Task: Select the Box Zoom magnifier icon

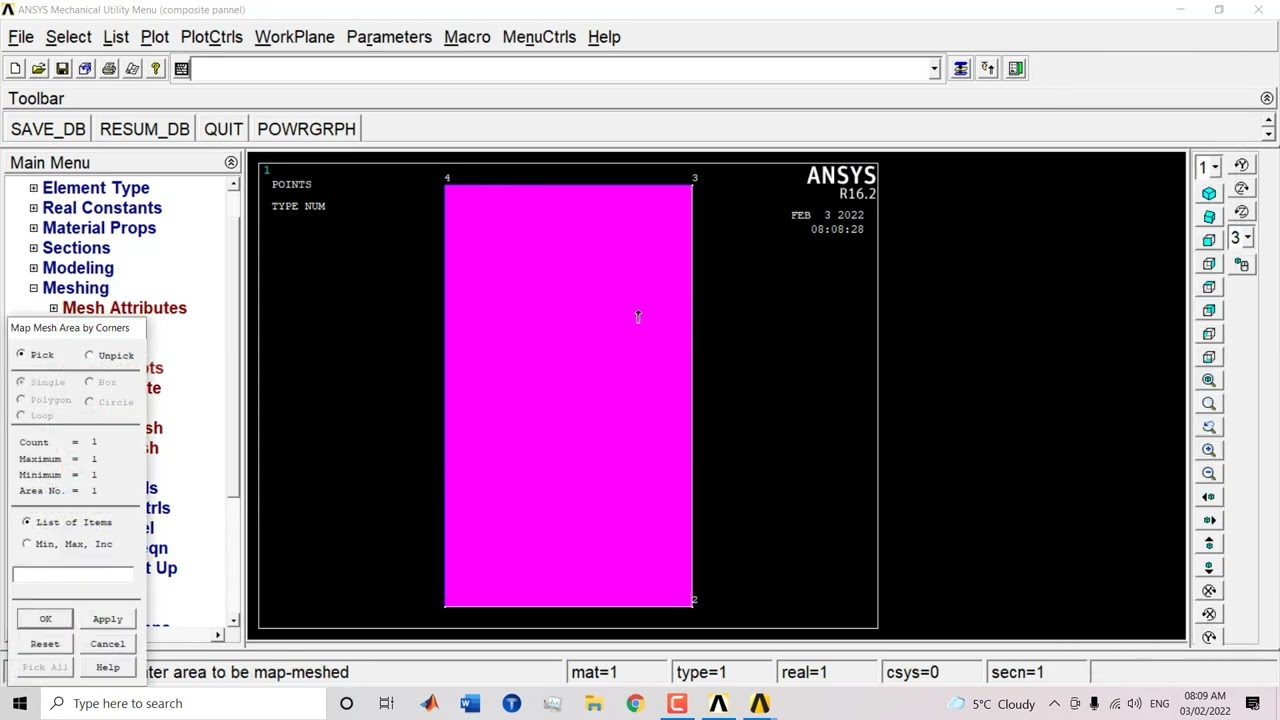Action: (1209, 404)
